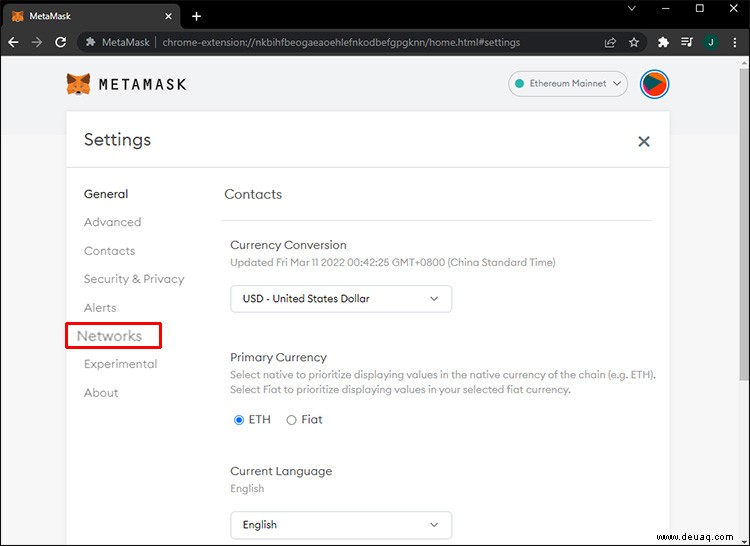Open the Alerts settings section

tap(100, 308)
